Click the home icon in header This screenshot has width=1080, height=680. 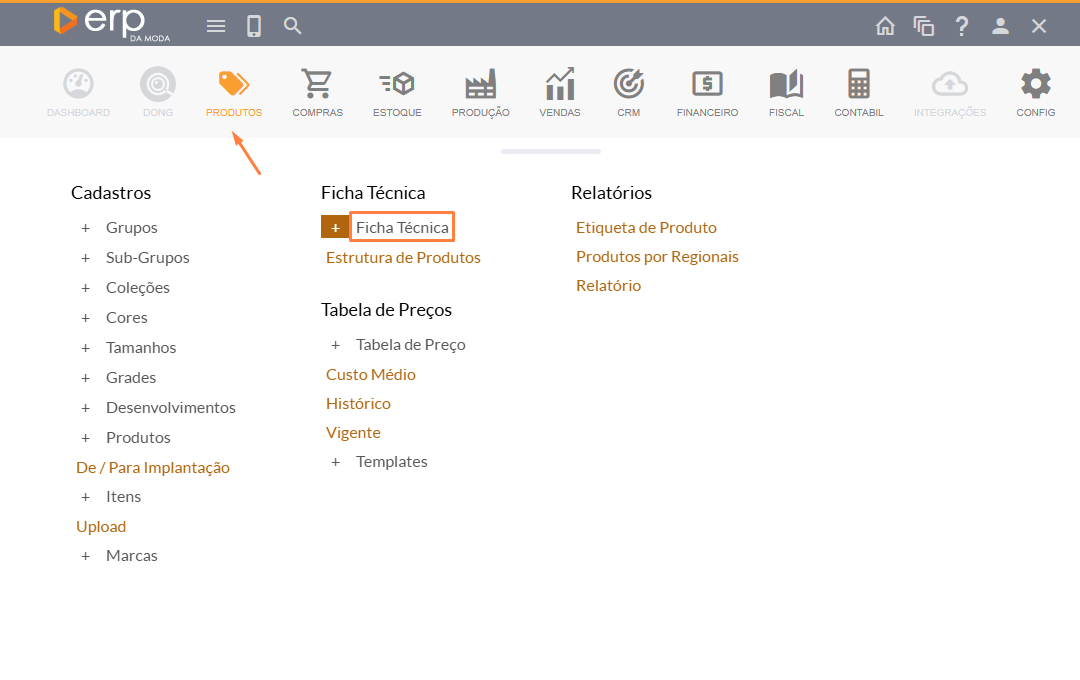(885, 26)
